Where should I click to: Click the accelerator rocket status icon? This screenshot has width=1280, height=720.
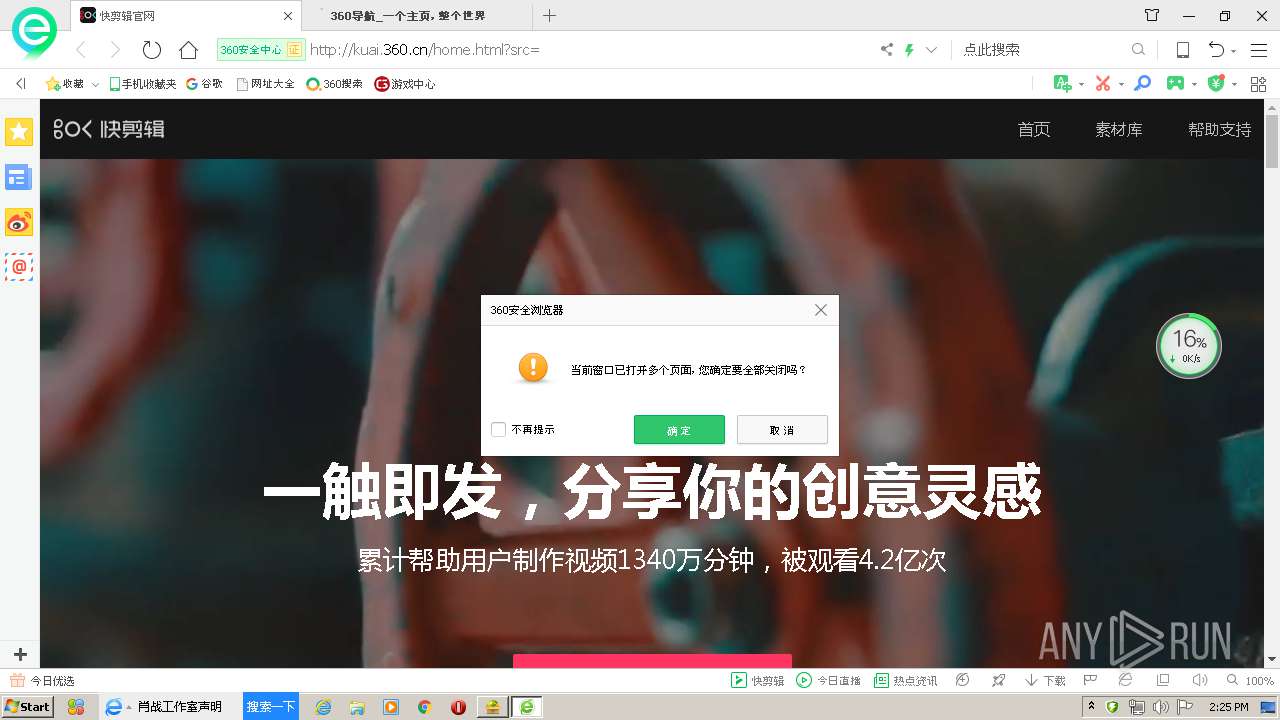click(998, 680)
